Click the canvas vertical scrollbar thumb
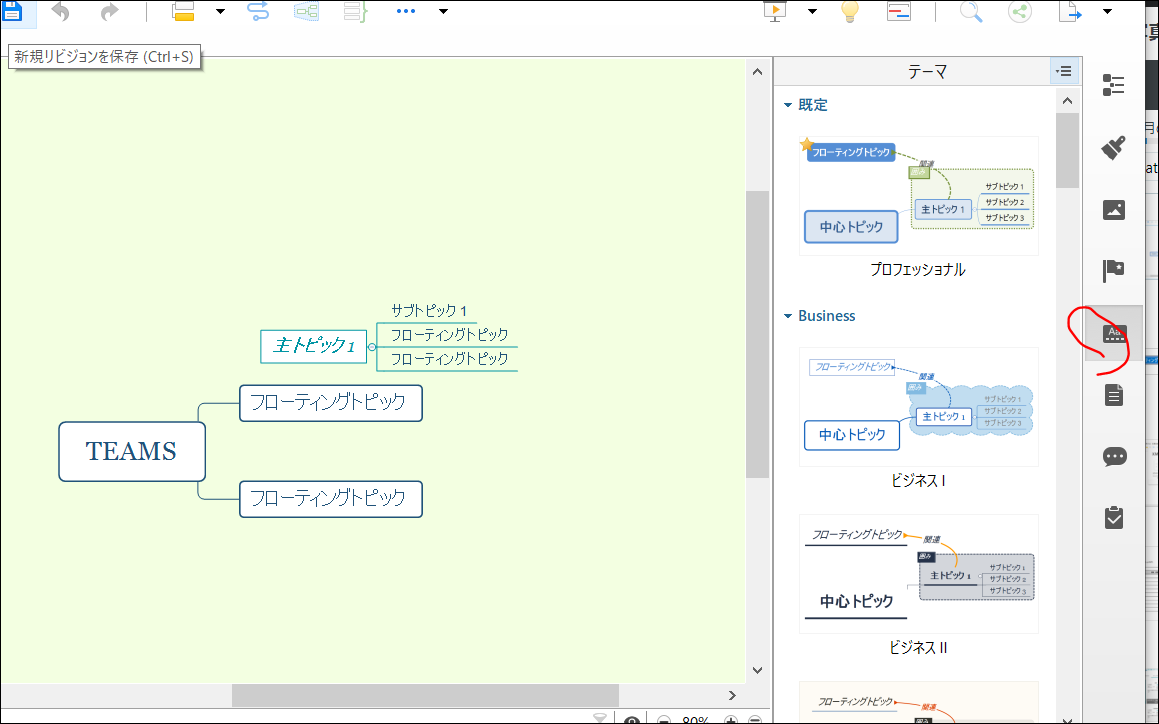Screen dimensions: 1159x724 pyautogui.click(x=757, y=334)
